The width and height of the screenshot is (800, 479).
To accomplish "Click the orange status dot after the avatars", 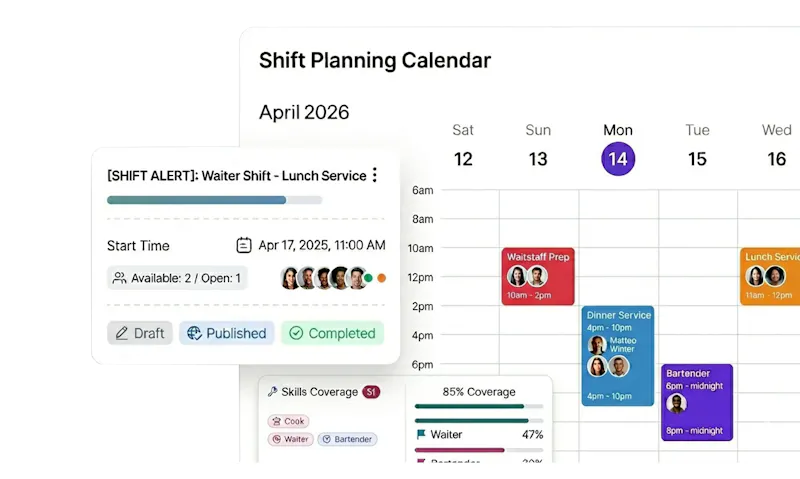I will point(381,278).
